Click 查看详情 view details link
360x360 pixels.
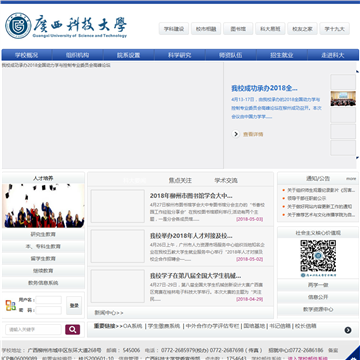[x=253, y=134]
